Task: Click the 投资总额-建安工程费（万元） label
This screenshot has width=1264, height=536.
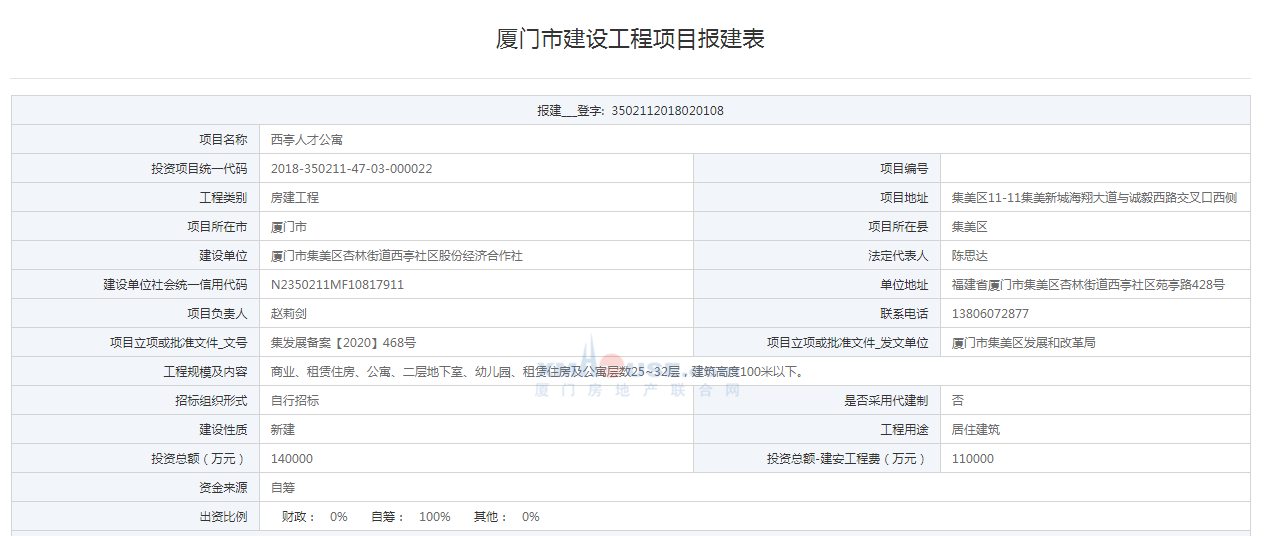Action: (x=848, y=459)
